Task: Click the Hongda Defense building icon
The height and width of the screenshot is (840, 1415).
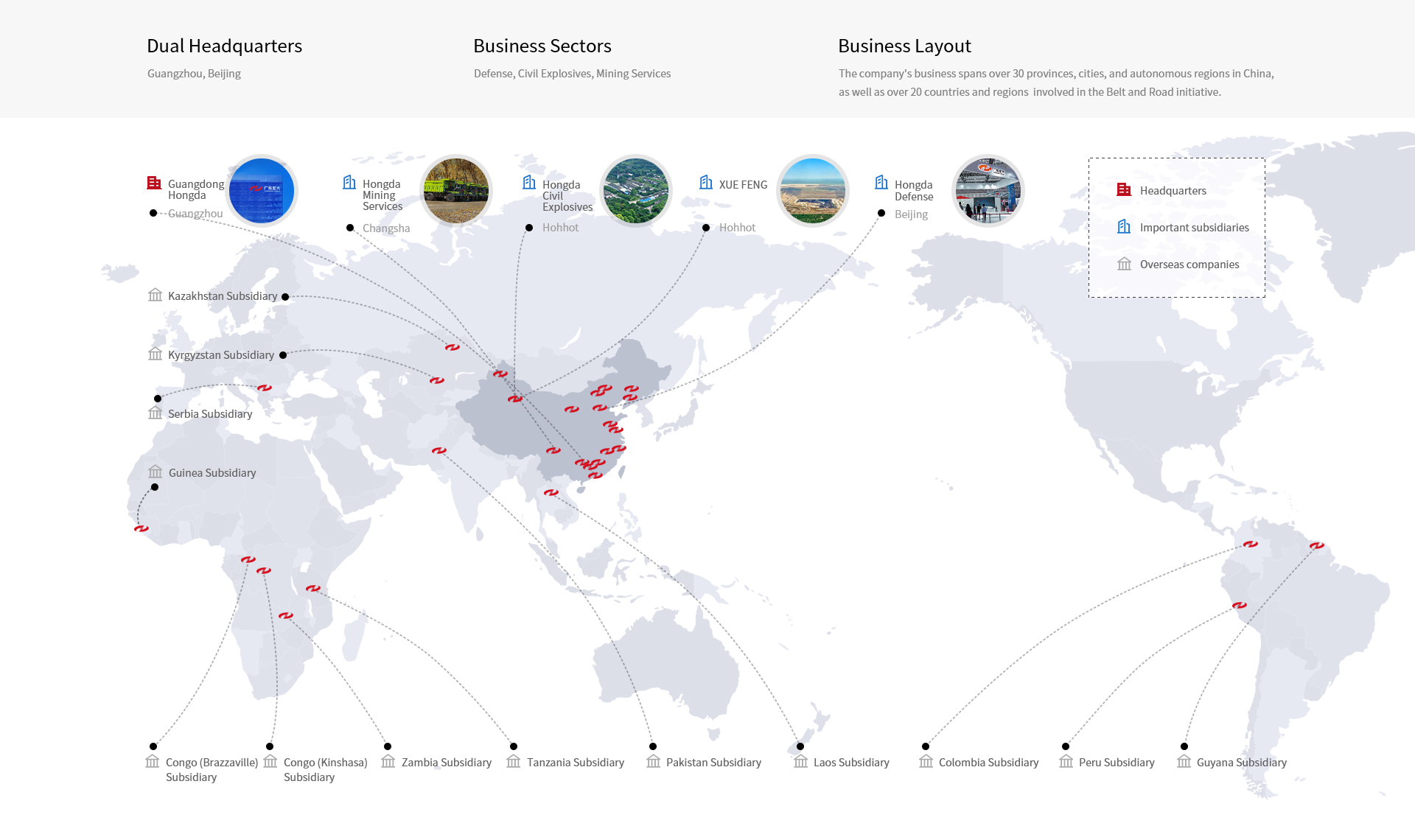Action: point(881,182)
